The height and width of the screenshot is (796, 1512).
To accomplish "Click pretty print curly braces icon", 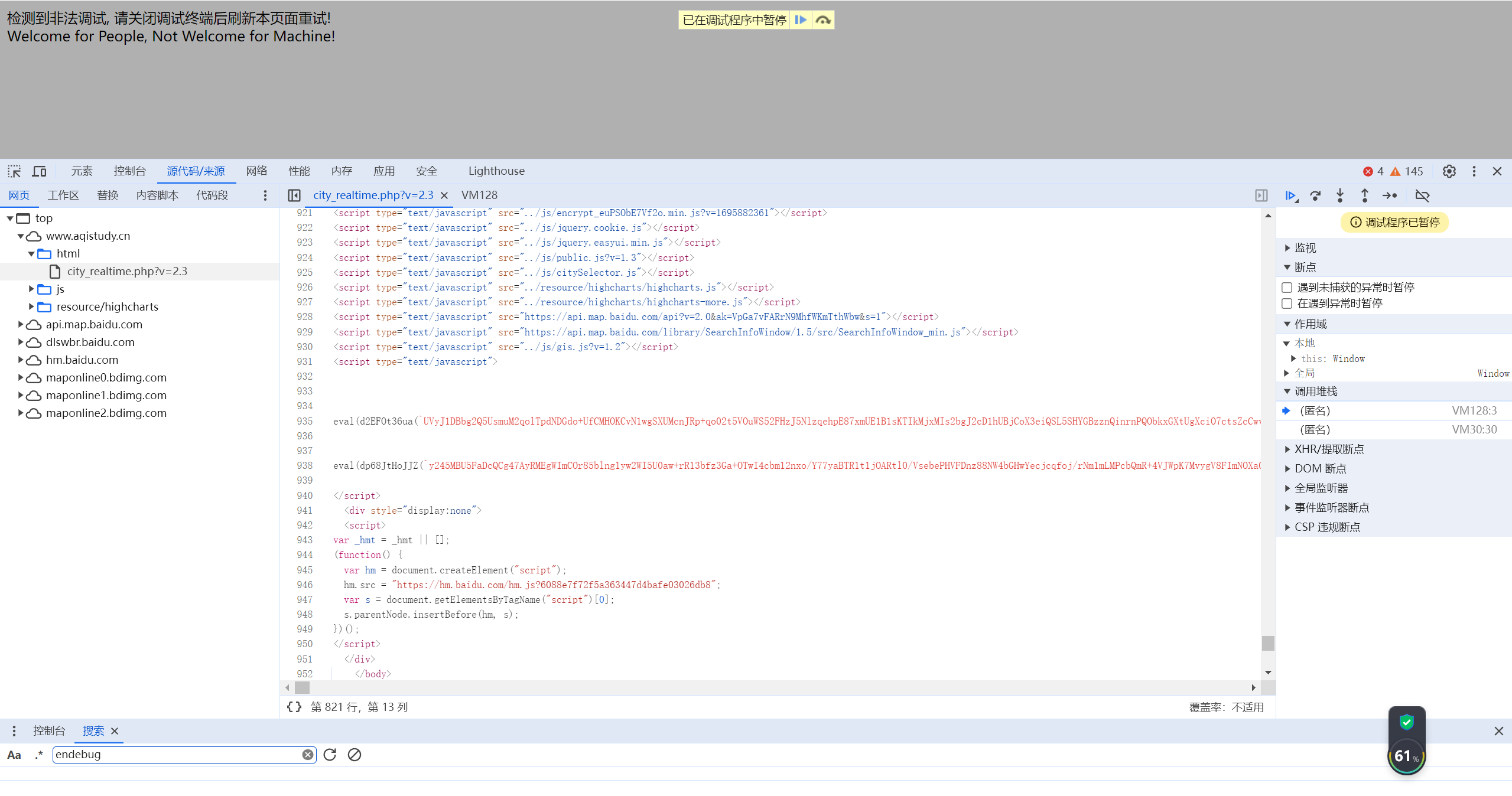I will (x=294, y=707).
